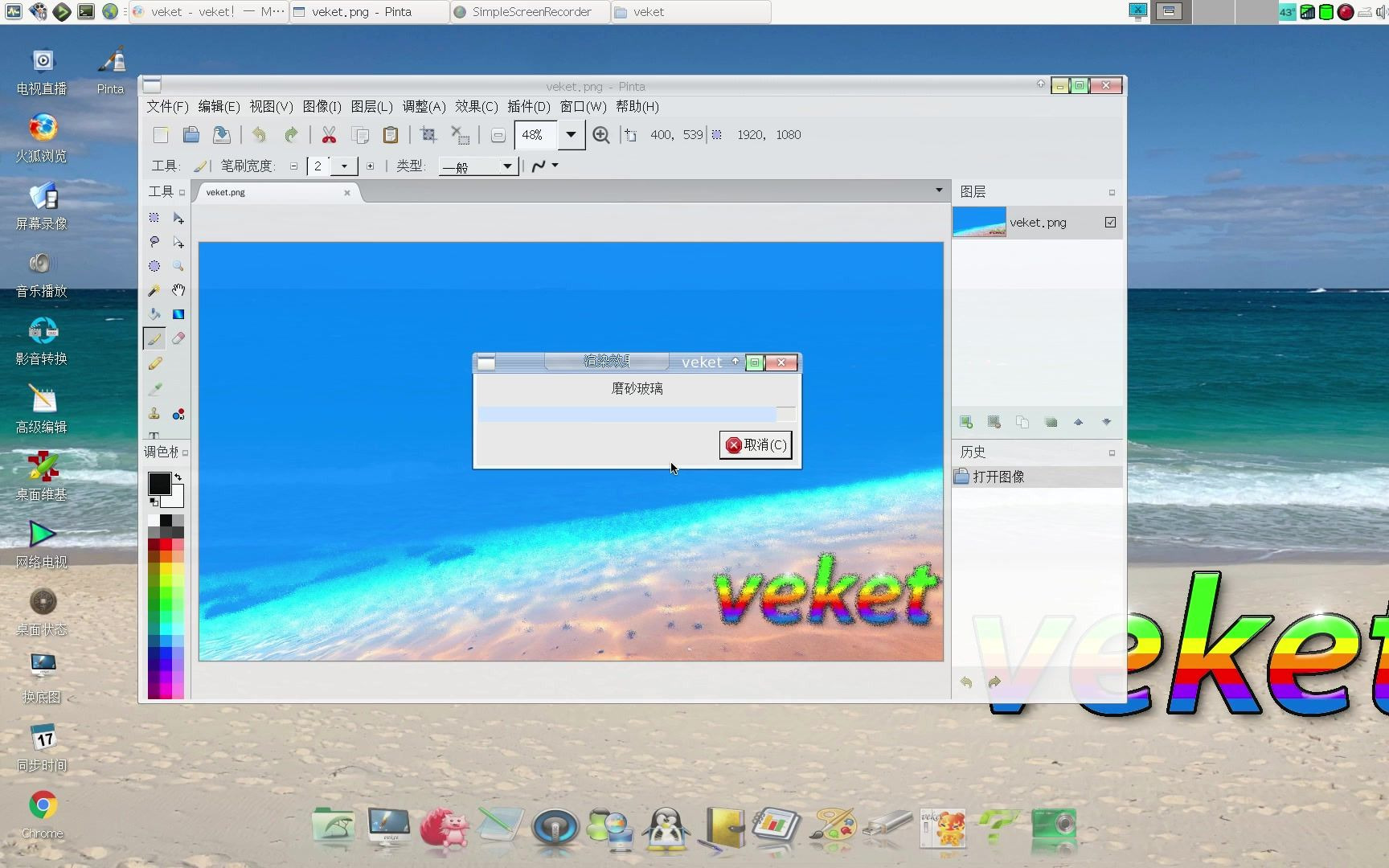Click the black primary color swatch

(x=158, y=483)
